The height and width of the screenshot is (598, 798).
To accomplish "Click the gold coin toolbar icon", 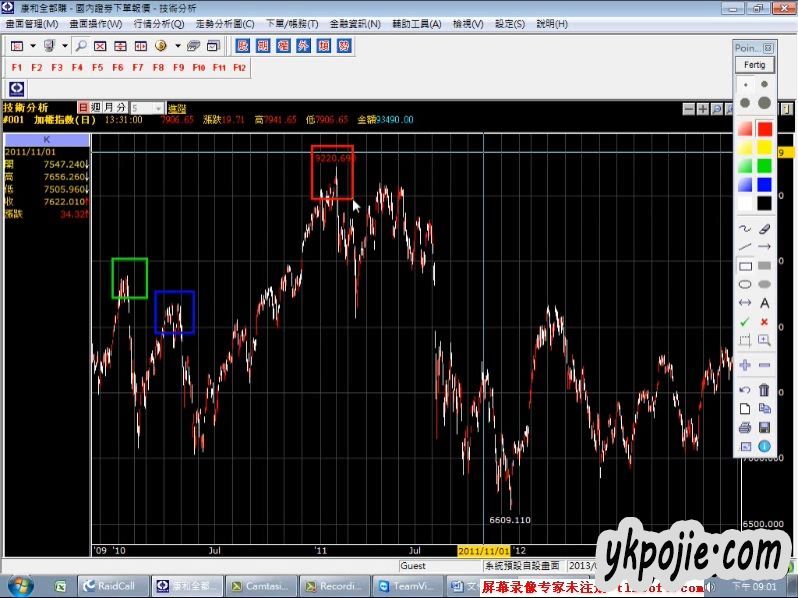I will click(160, 46).
